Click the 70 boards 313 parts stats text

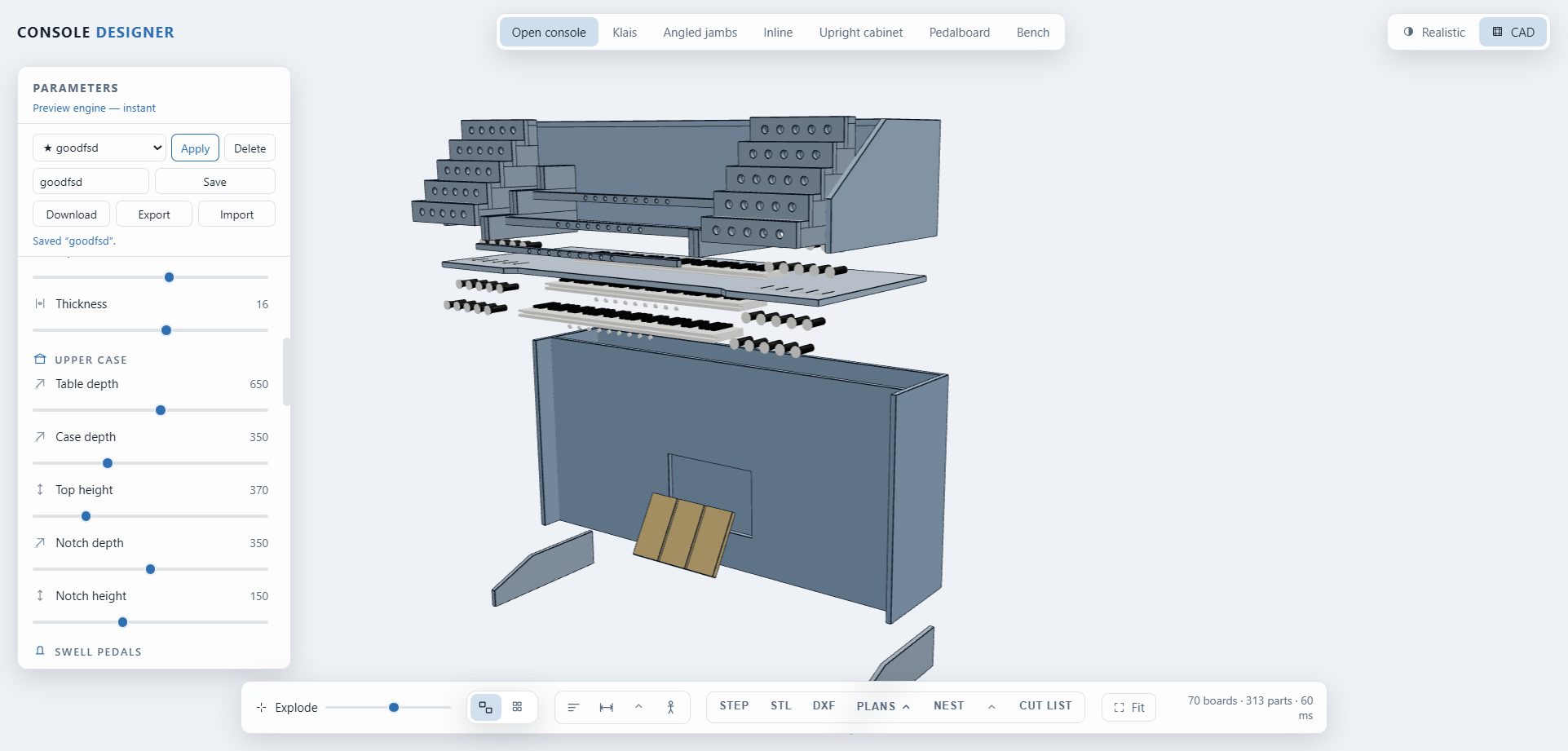[x=1250, y=708]
